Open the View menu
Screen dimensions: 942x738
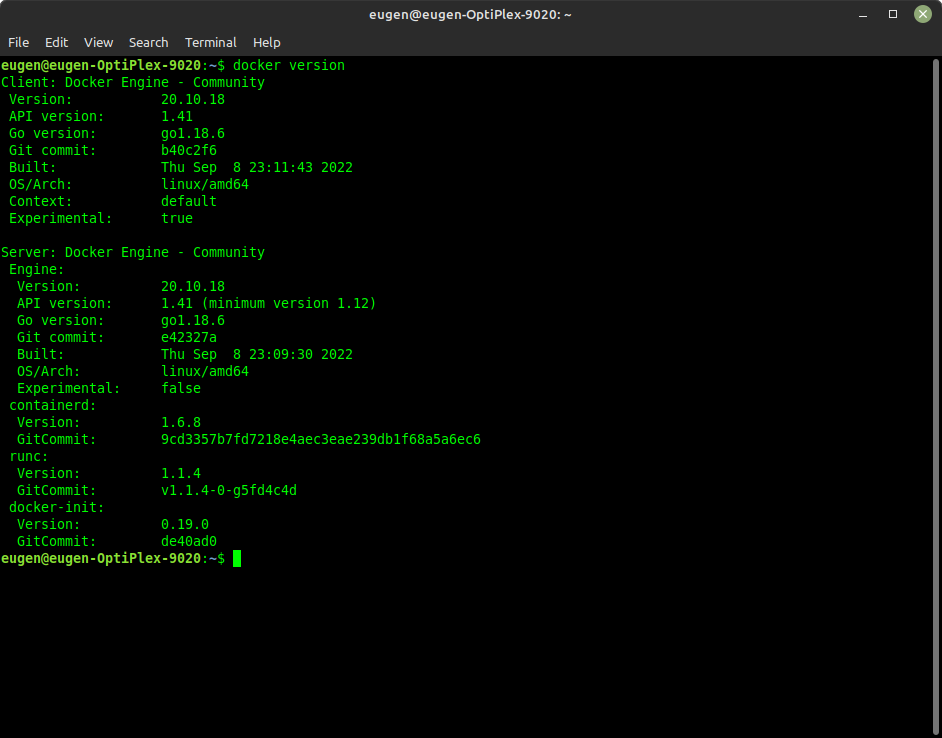[x=98, y=42]
